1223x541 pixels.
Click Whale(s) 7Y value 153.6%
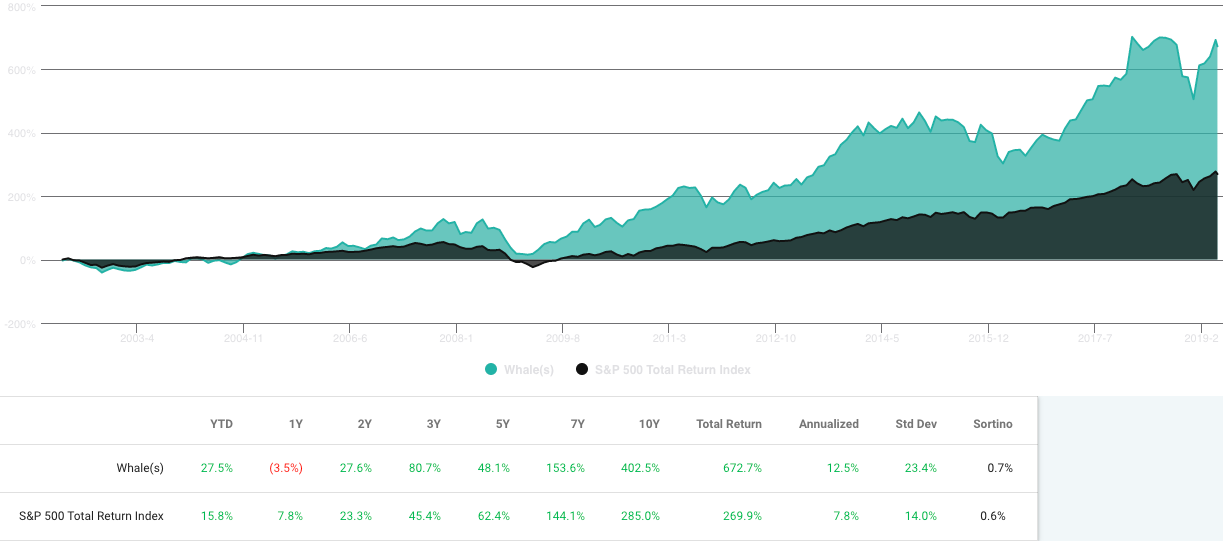(x=565, y=468)
